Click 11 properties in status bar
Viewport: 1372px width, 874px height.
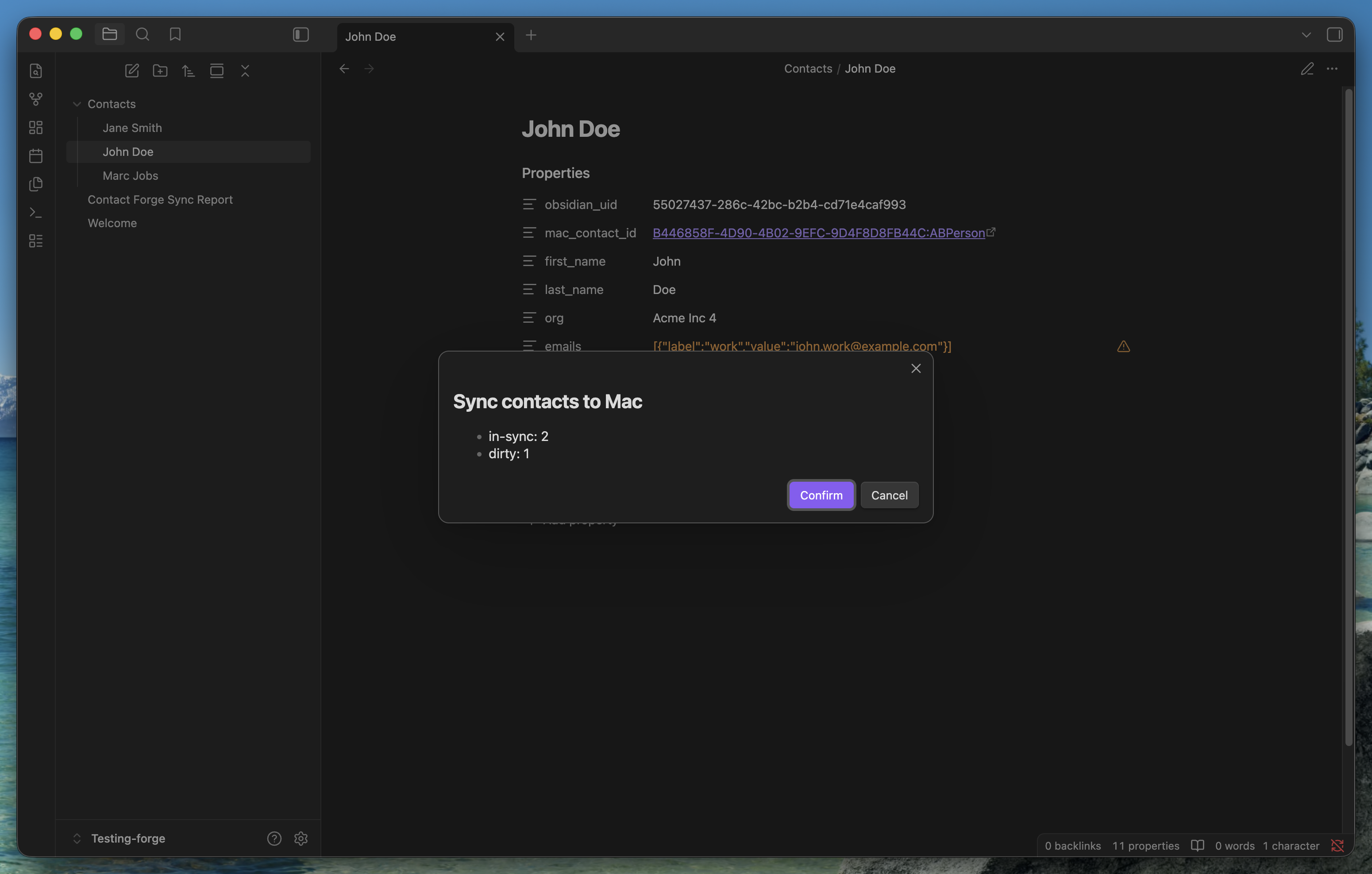1146,846
